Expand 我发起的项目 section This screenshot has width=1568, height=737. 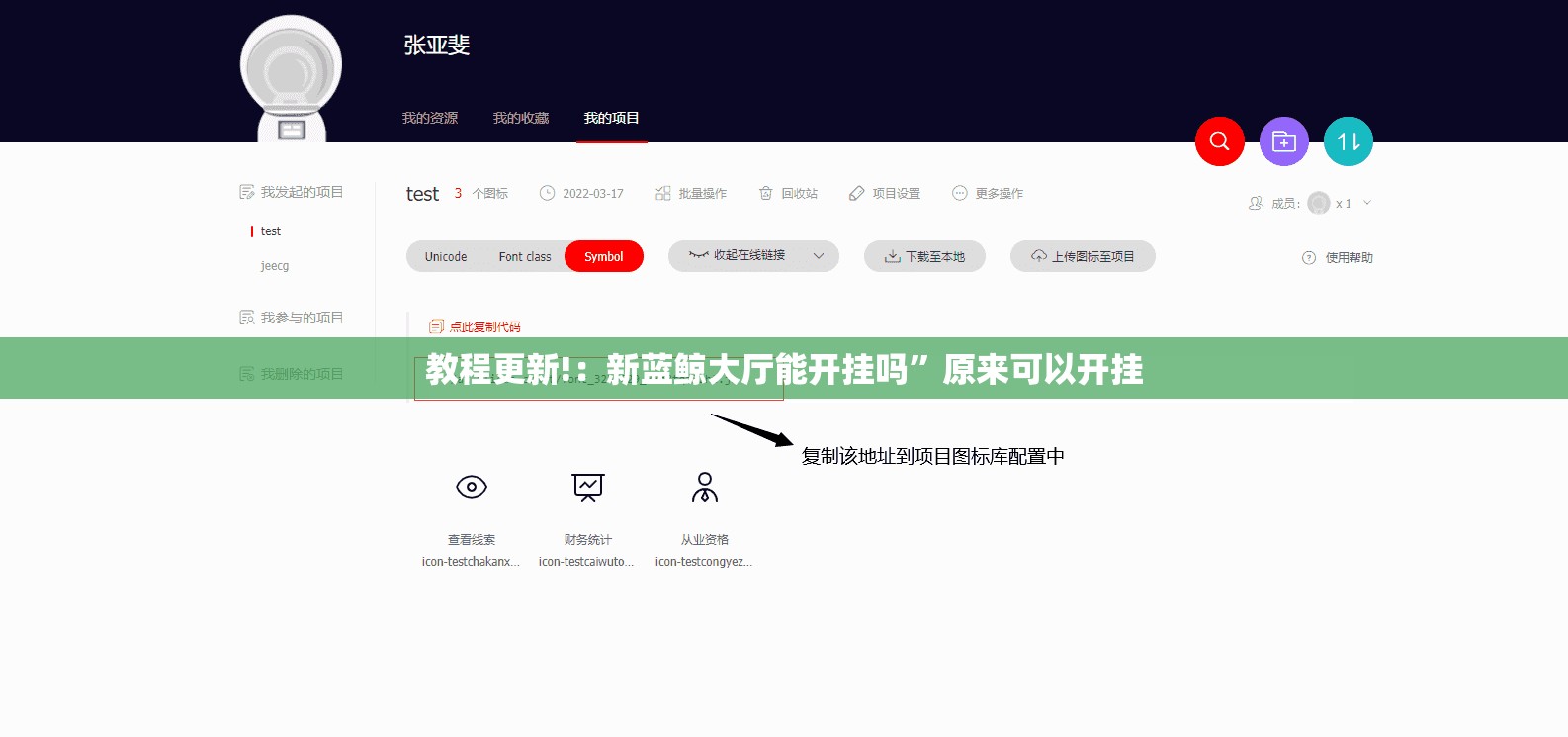tap(292, 192)
